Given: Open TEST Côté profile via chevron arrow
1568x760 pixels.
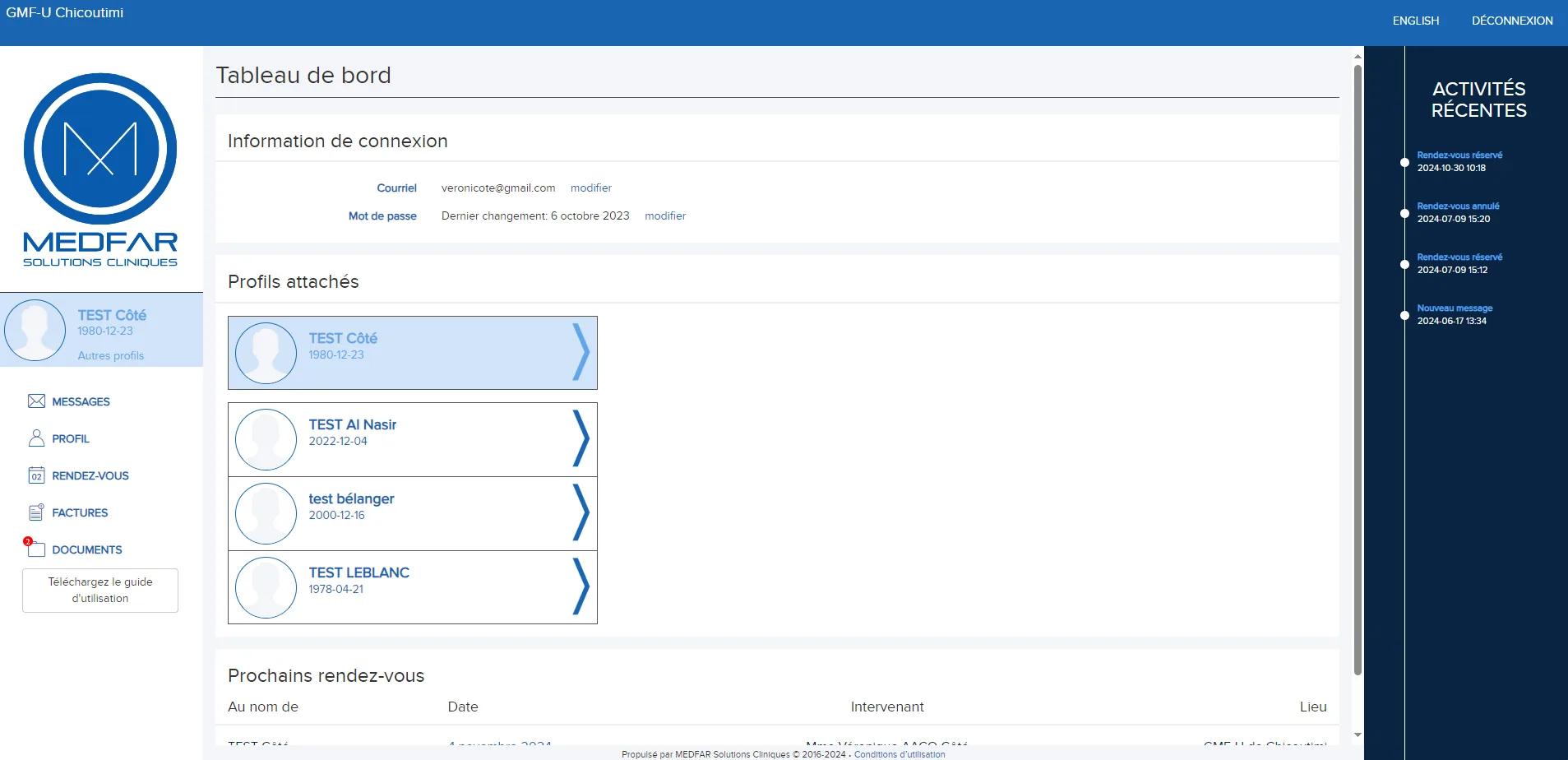Looking at the screenshot, I should click(x=580, y=352).
